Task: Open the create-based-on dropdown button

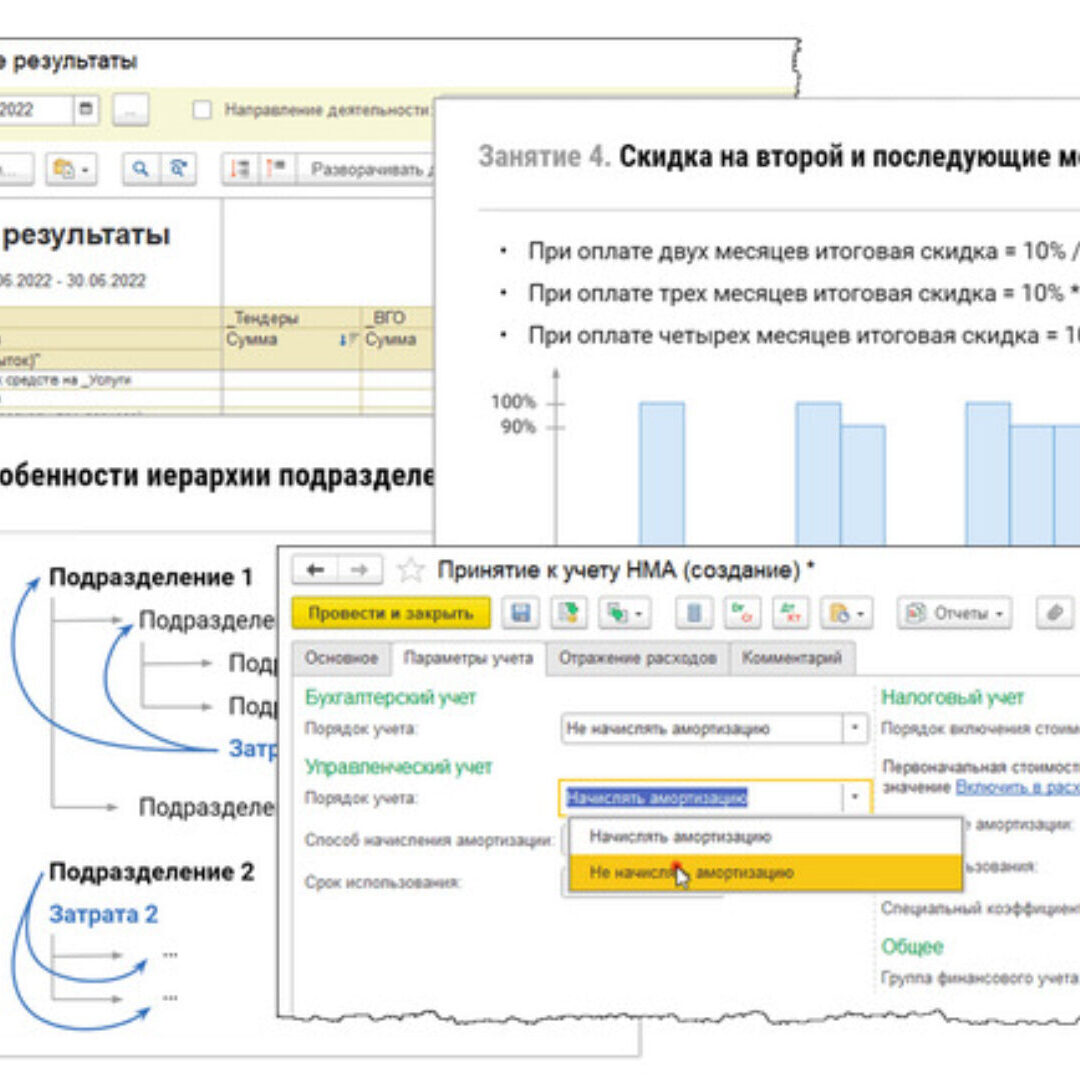Action: tap(625, 614)
